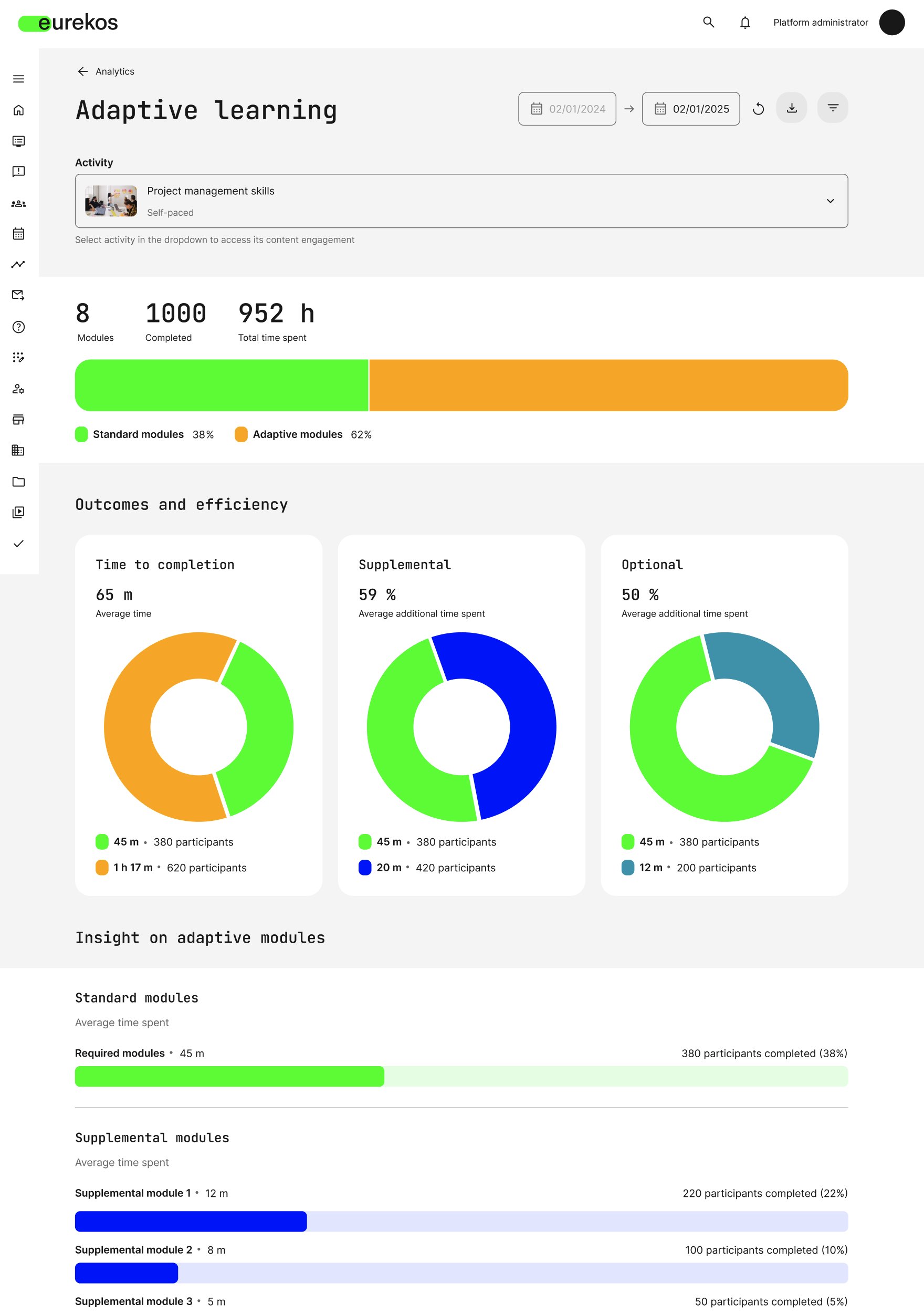Open the media library sidebar icon
The image size is (924, 1314).
pyautogui.click(x=18, y=512)
